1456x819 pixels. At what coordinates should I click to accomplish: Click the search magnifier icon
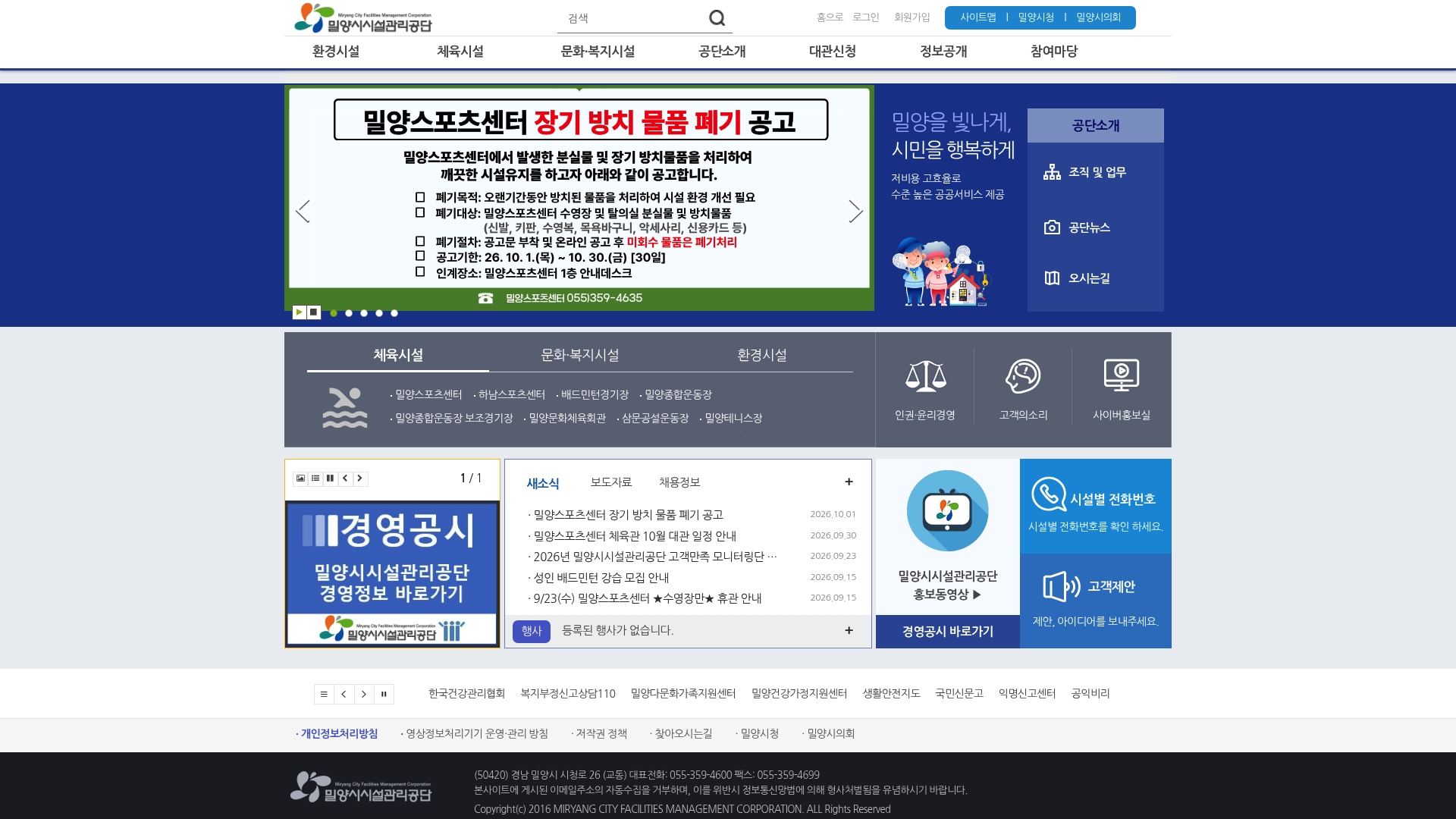717,17
